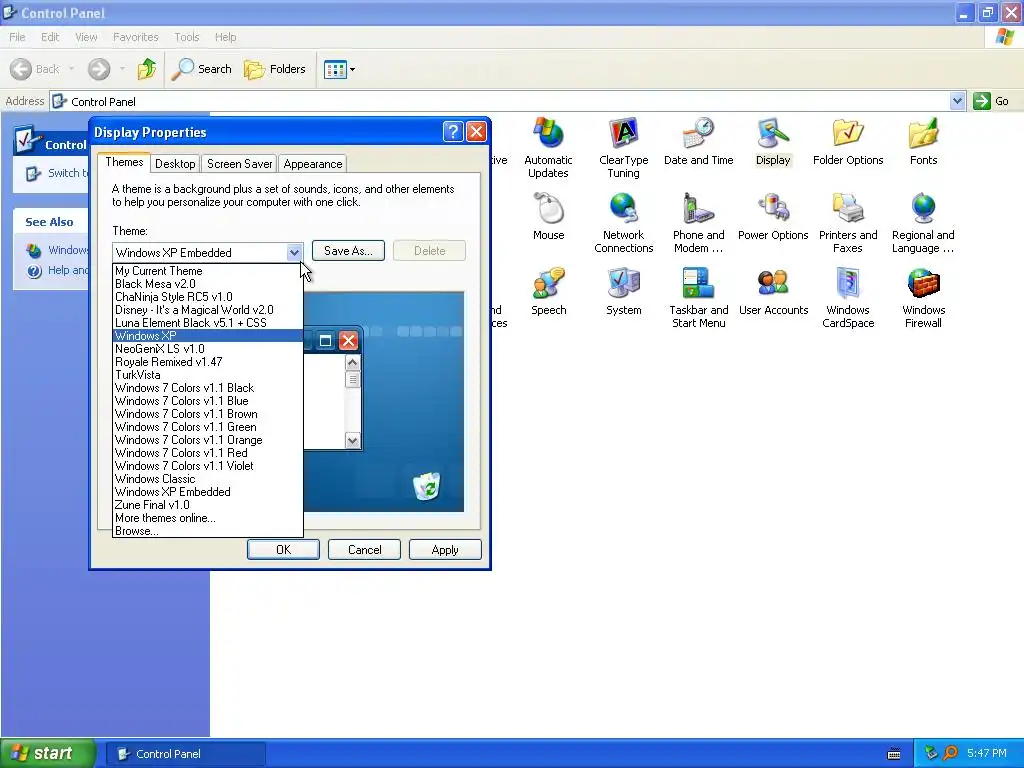Open Mouse settings icon
The height and width of the screenshot is (768, 1024).
pyautogui.click(x=548, y=216)
